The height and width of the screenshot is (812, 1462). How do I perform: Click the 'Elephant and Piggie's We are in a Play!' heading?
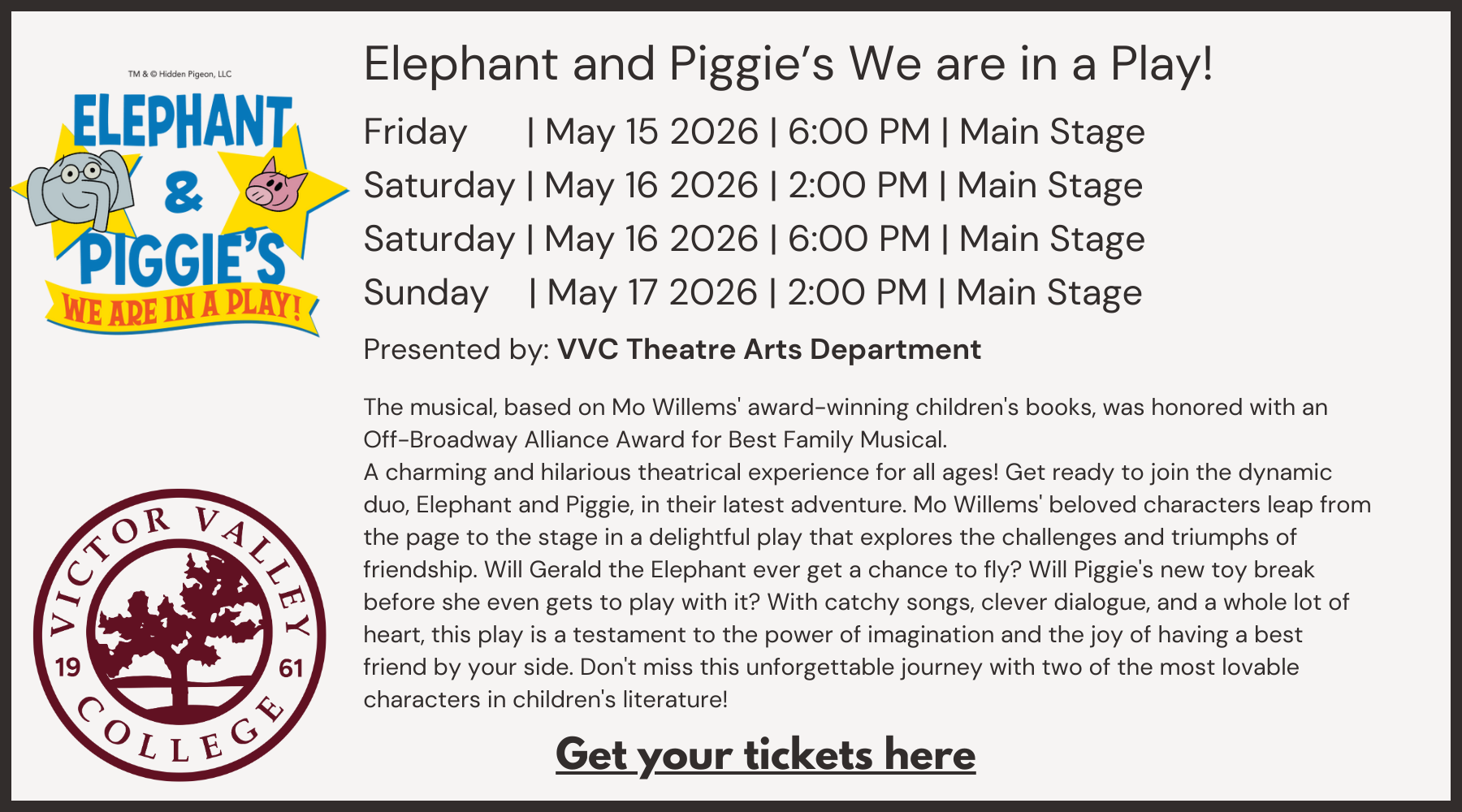(788, 64)
